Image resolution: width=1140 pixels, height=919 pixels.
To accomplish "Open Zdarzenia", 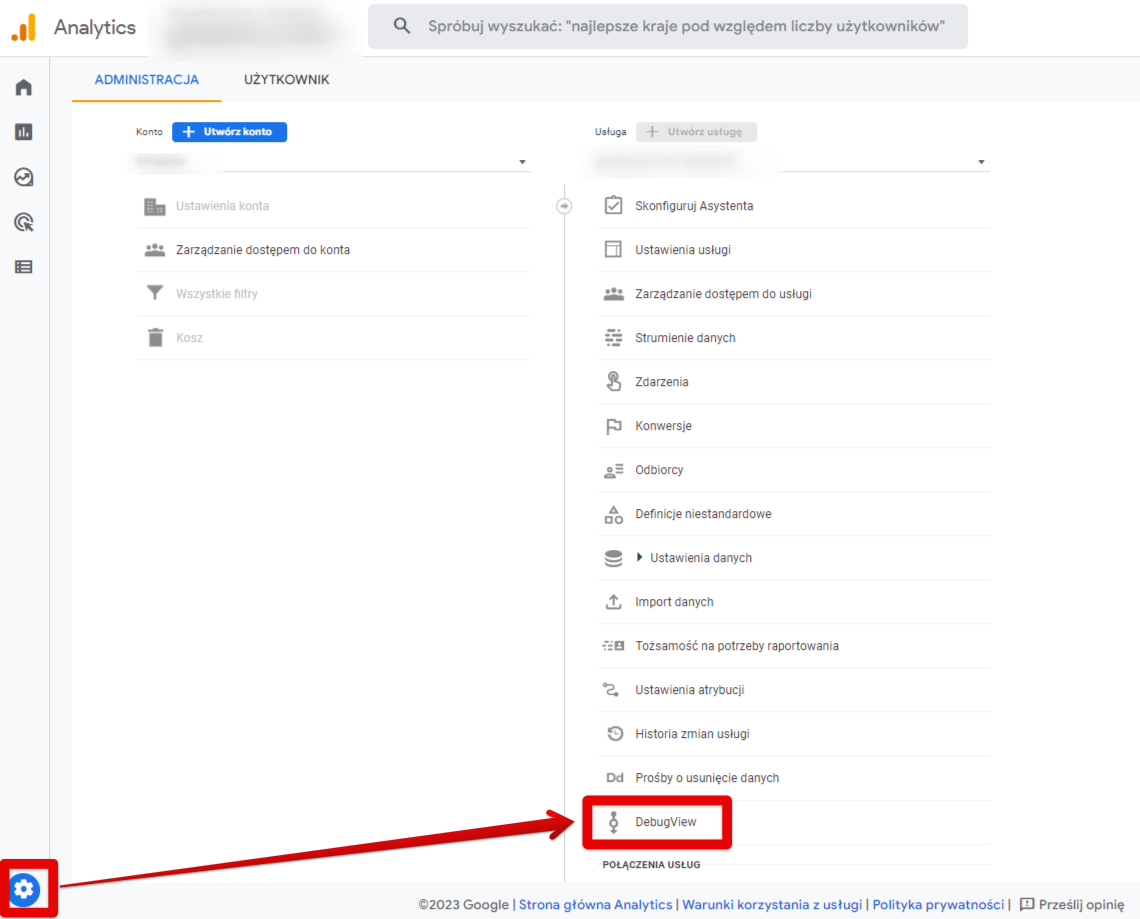I will [793, 382].
